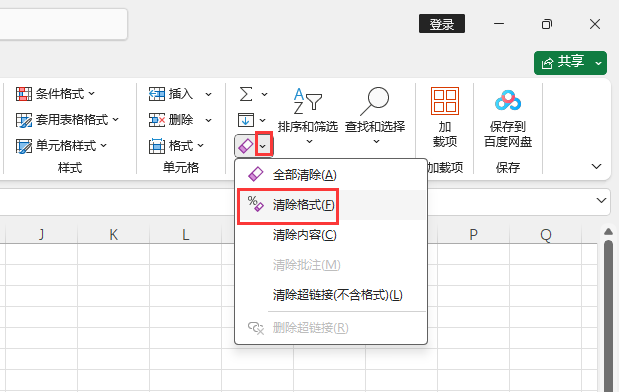The width and height of the screenshot is (619, 392).
Task: Select column P header
Action: click(473, 235)
